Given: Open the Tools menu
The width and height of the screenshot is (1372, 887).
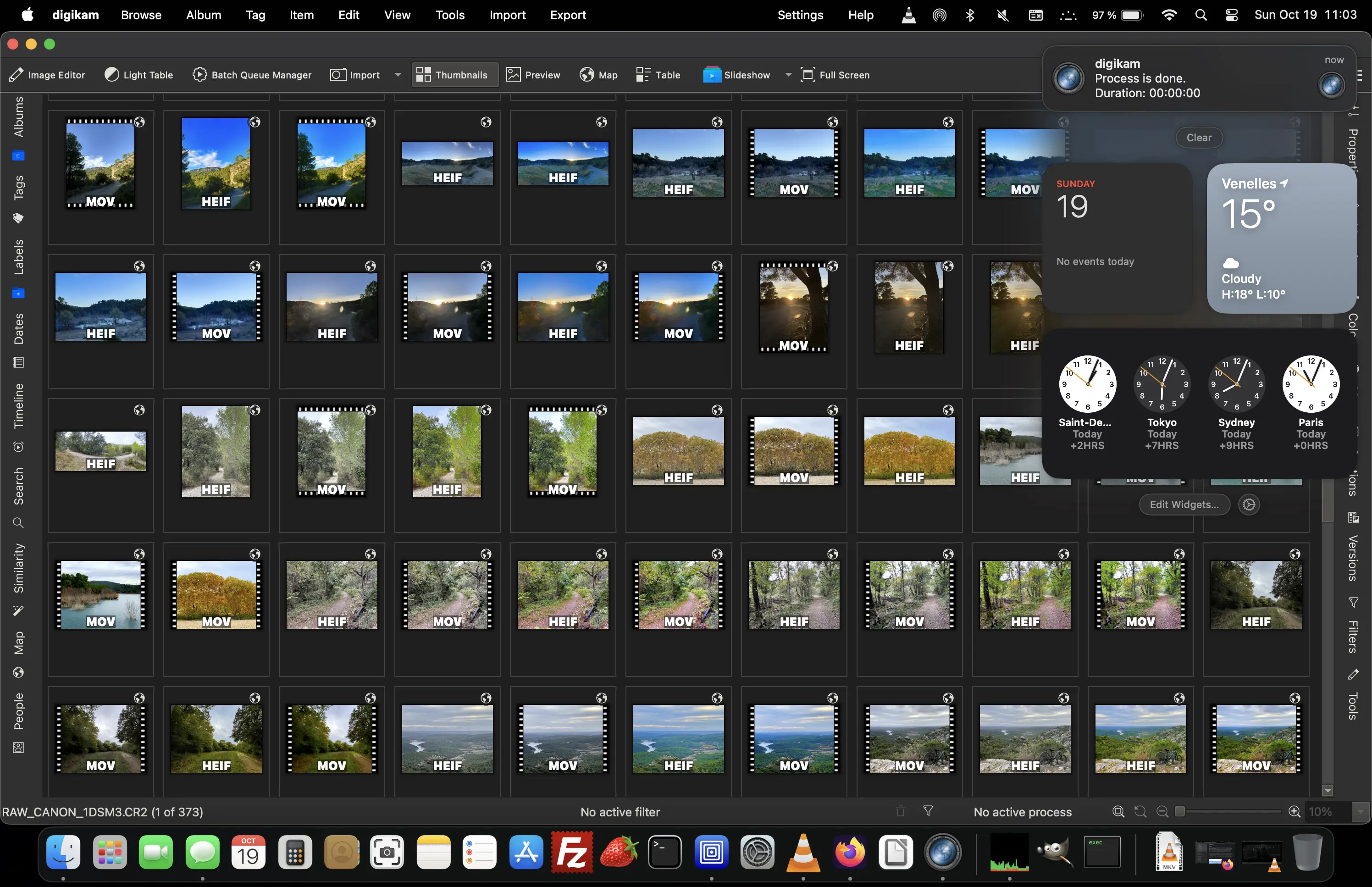Looking at the screenshot, I should [450, 15].
